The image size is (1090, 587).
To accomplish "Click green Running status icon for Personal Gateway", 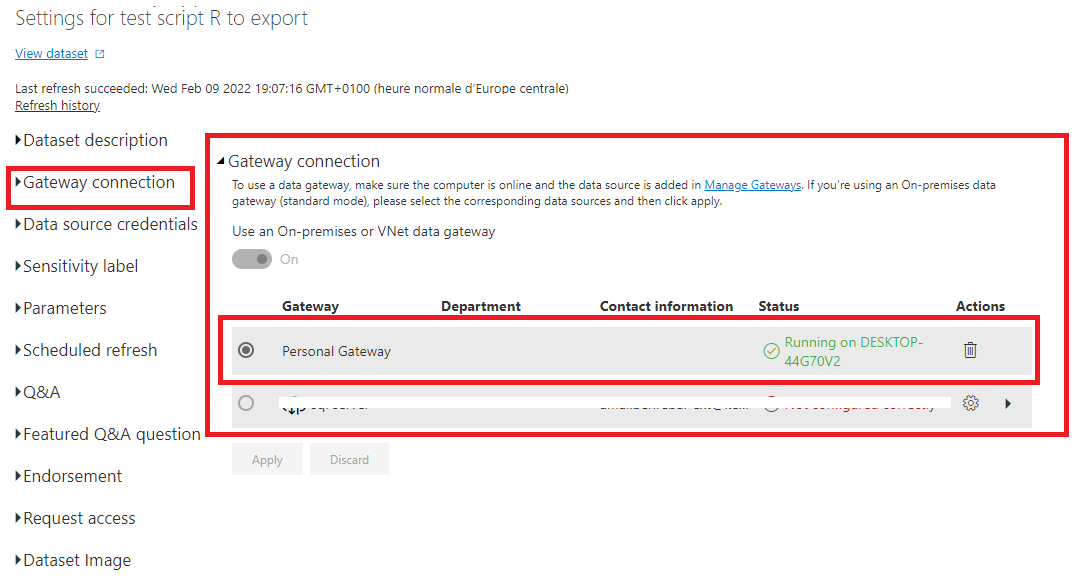I will (x=771, y=349).
